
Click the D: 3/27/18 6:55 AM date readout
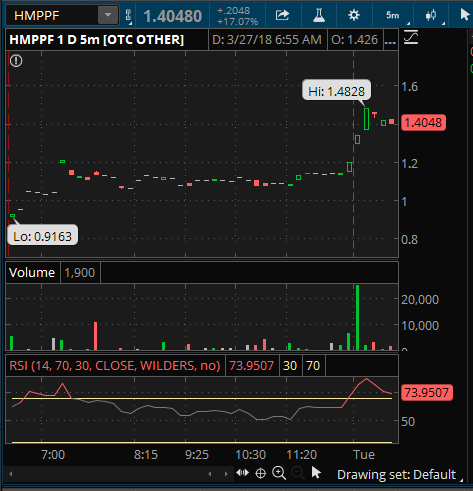pos(267,40)
